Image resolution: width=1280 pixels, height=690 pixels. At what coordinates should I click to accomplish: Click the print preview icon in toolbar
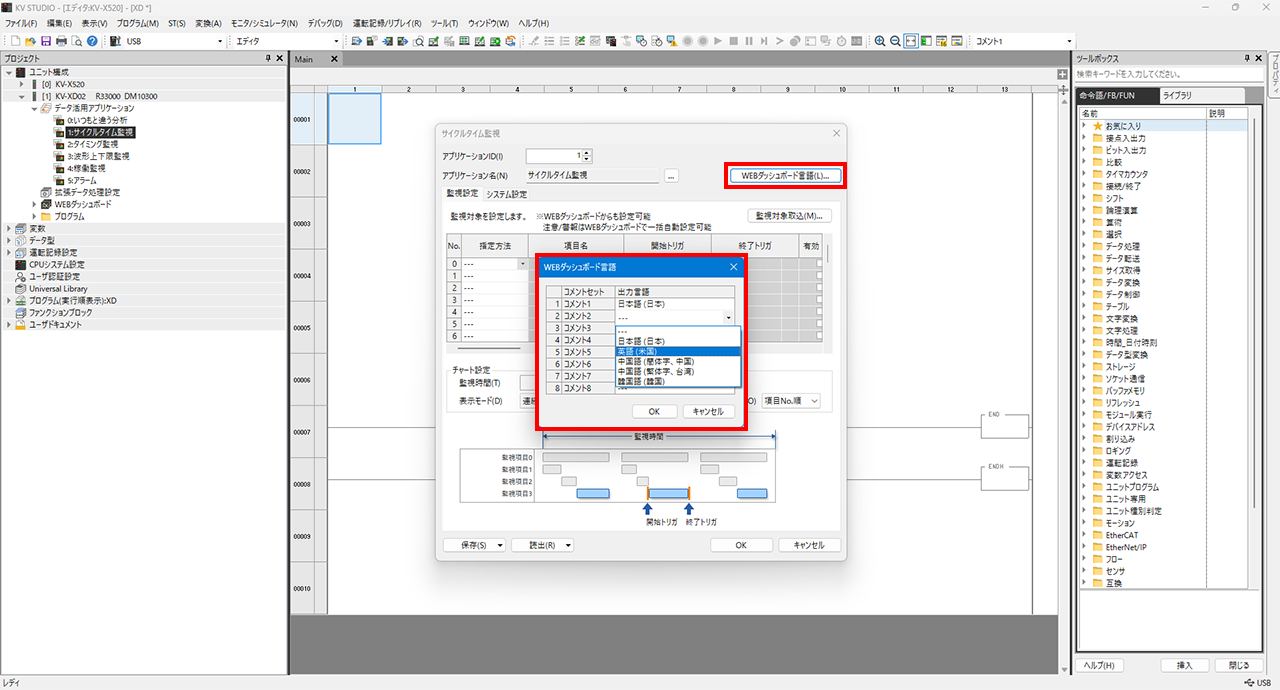(x=76, y=41)
